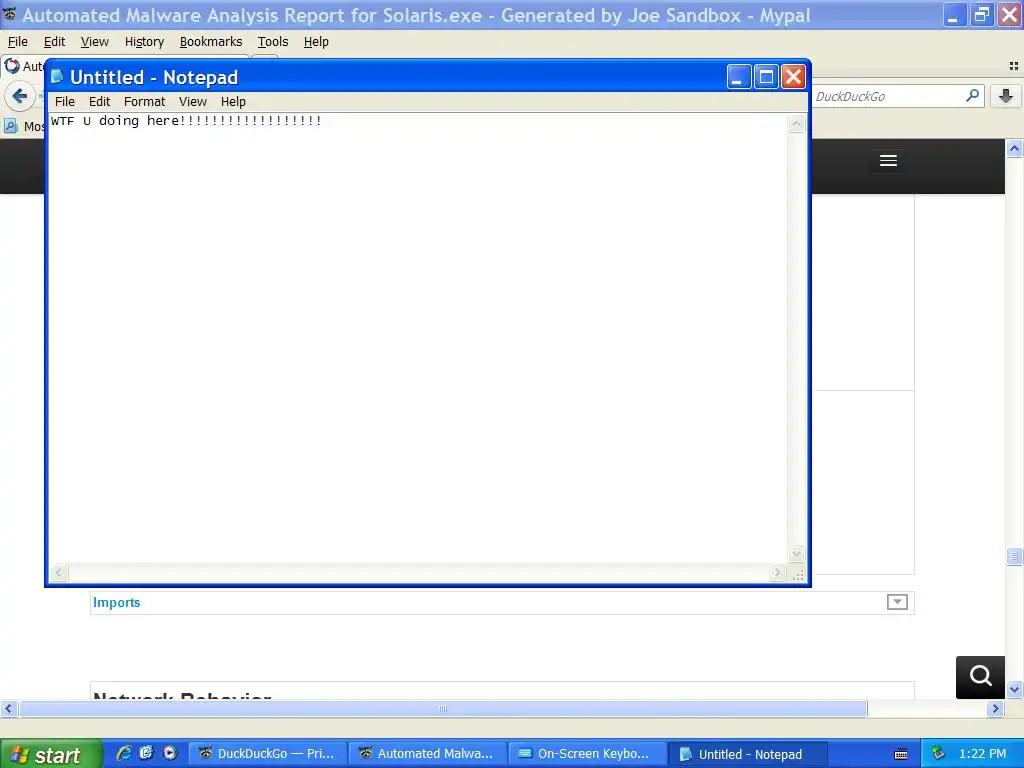The image size is (1024, 768).
Task: Open Notepad View menu
Action: (193, 101)
